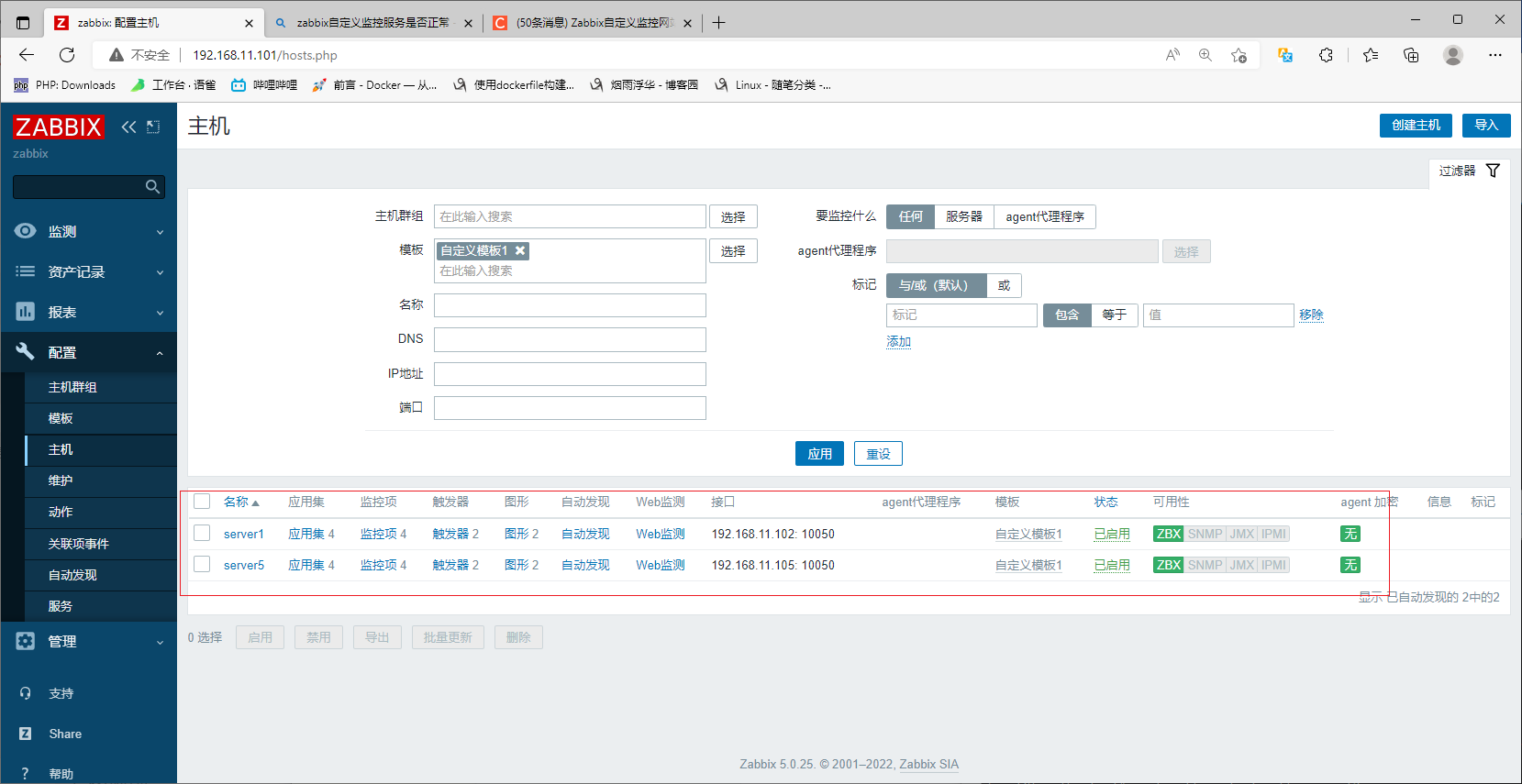Open the favorites list icon
The height and width of the screenshot is (784, 1522).
[1371, 55]
